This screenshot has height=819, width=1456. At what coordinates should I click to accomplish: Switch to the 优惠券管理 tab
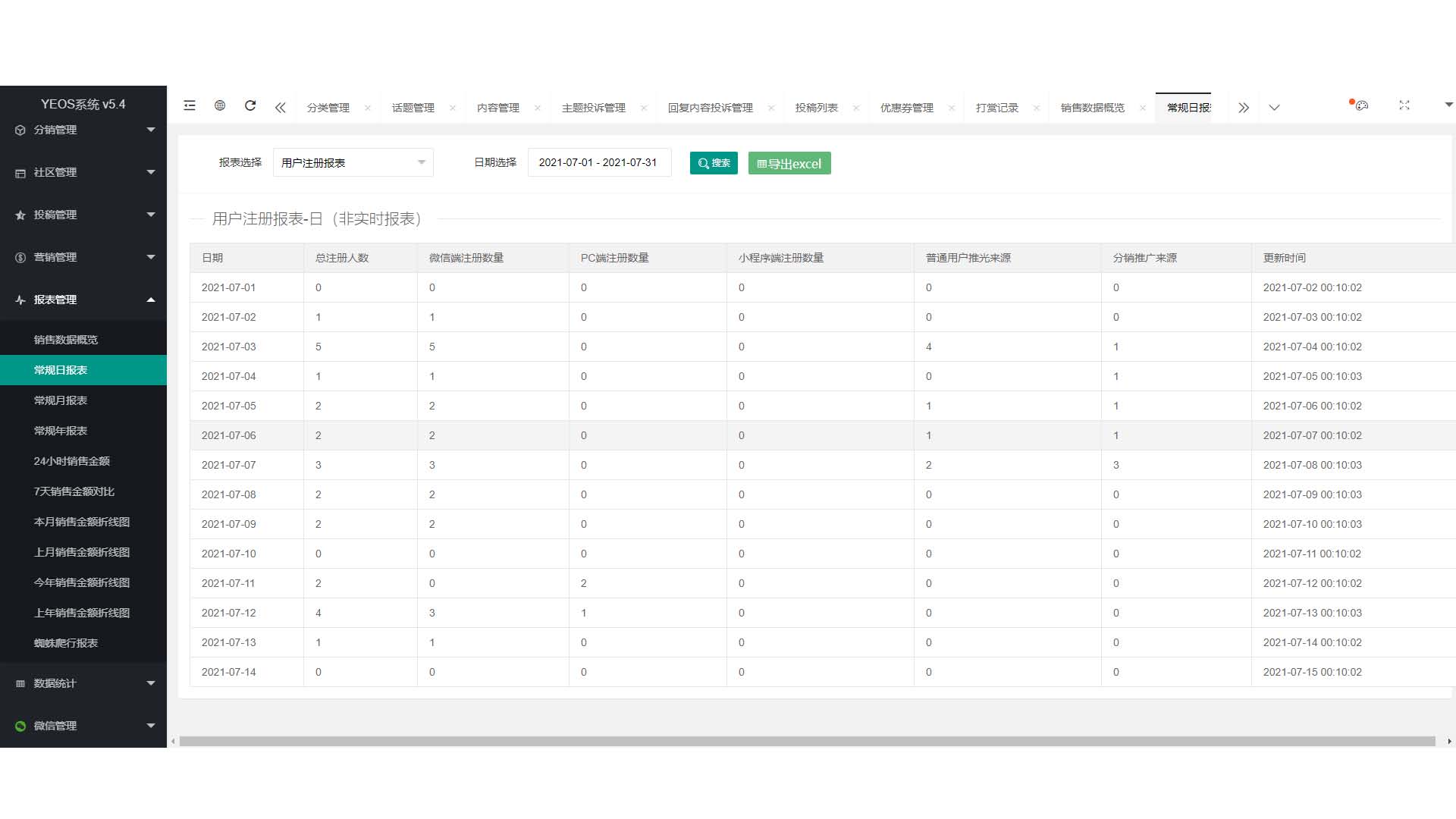coord(907,108)
